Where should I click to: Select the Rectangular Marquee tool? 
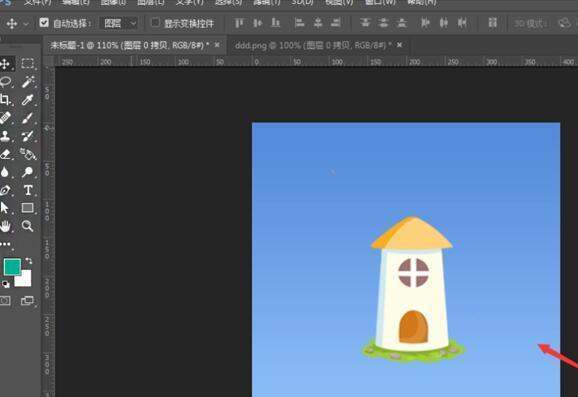(28, 64)
